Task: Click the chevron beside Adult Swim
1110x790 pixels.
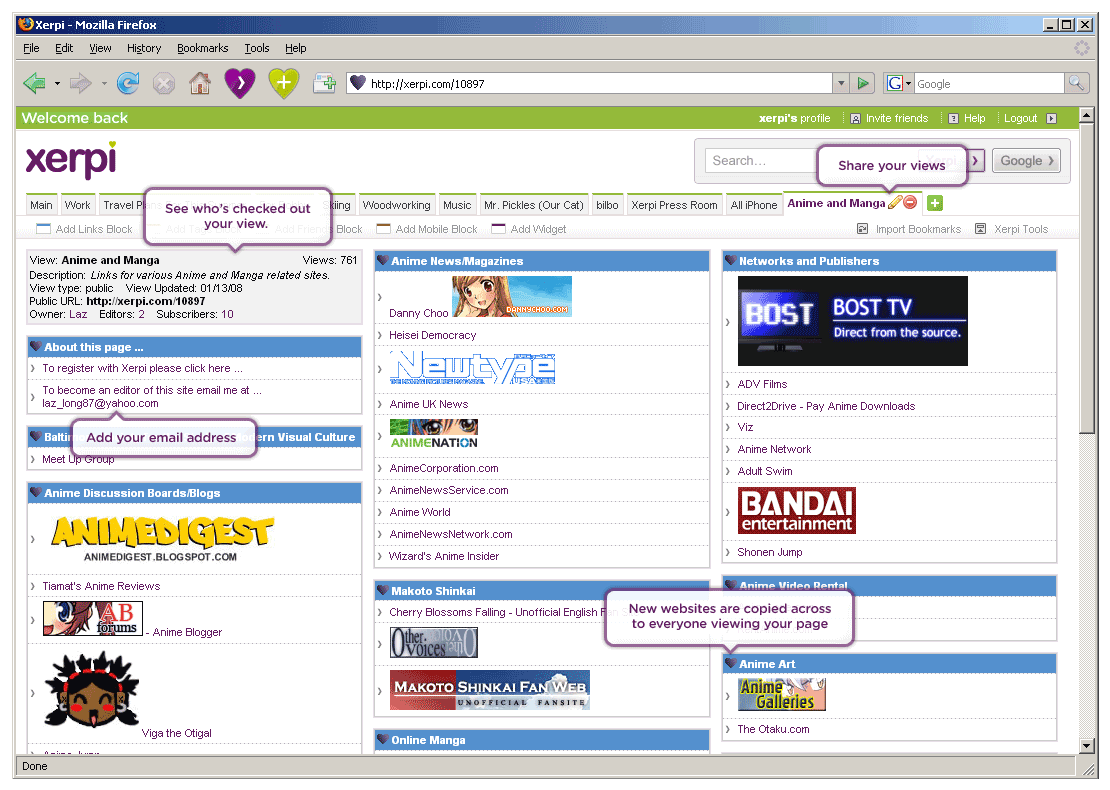Action: pos(728,471)
